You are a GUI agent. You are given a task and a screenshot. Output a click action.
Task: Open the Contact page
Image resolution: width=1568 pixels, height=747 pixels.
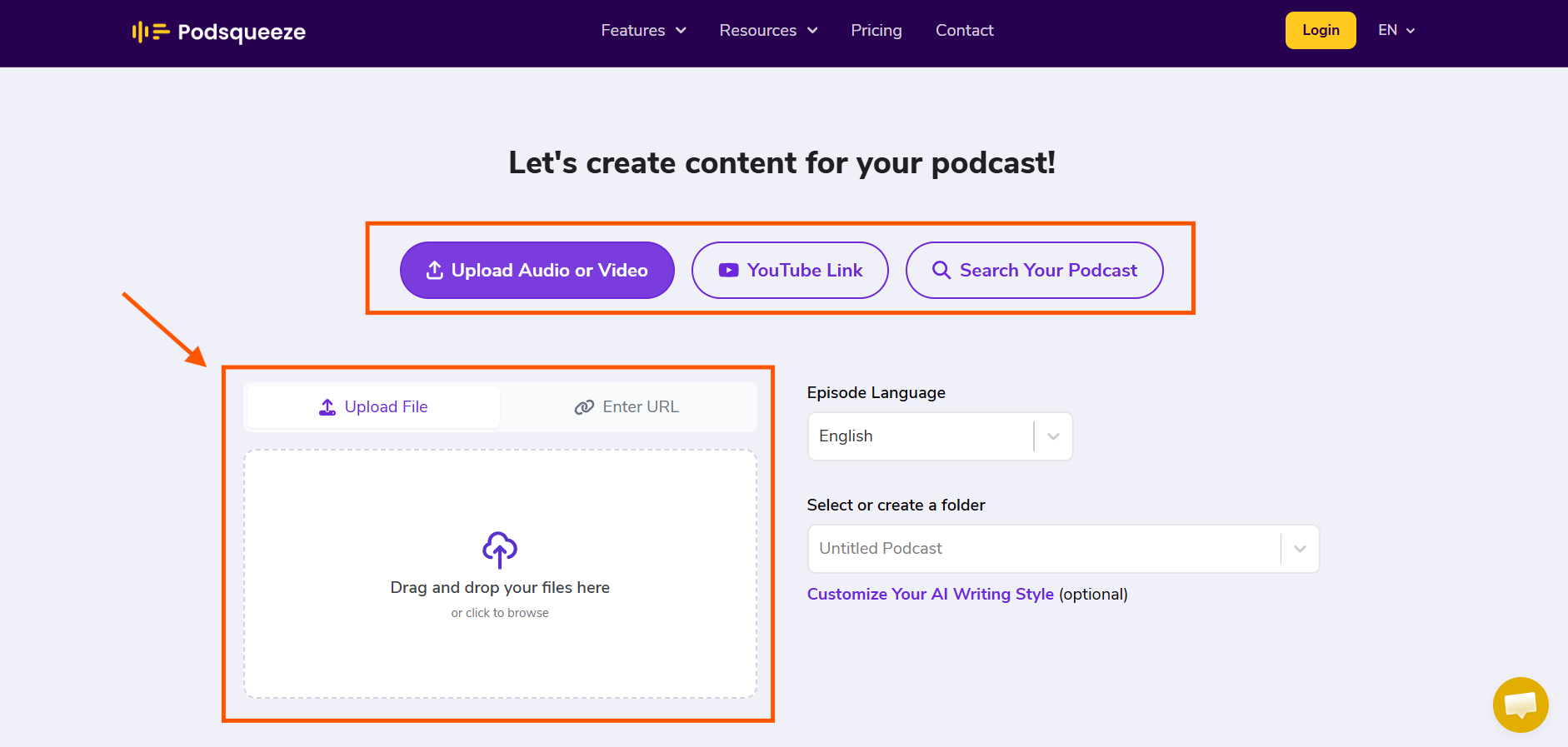click(x=964, y=30)
